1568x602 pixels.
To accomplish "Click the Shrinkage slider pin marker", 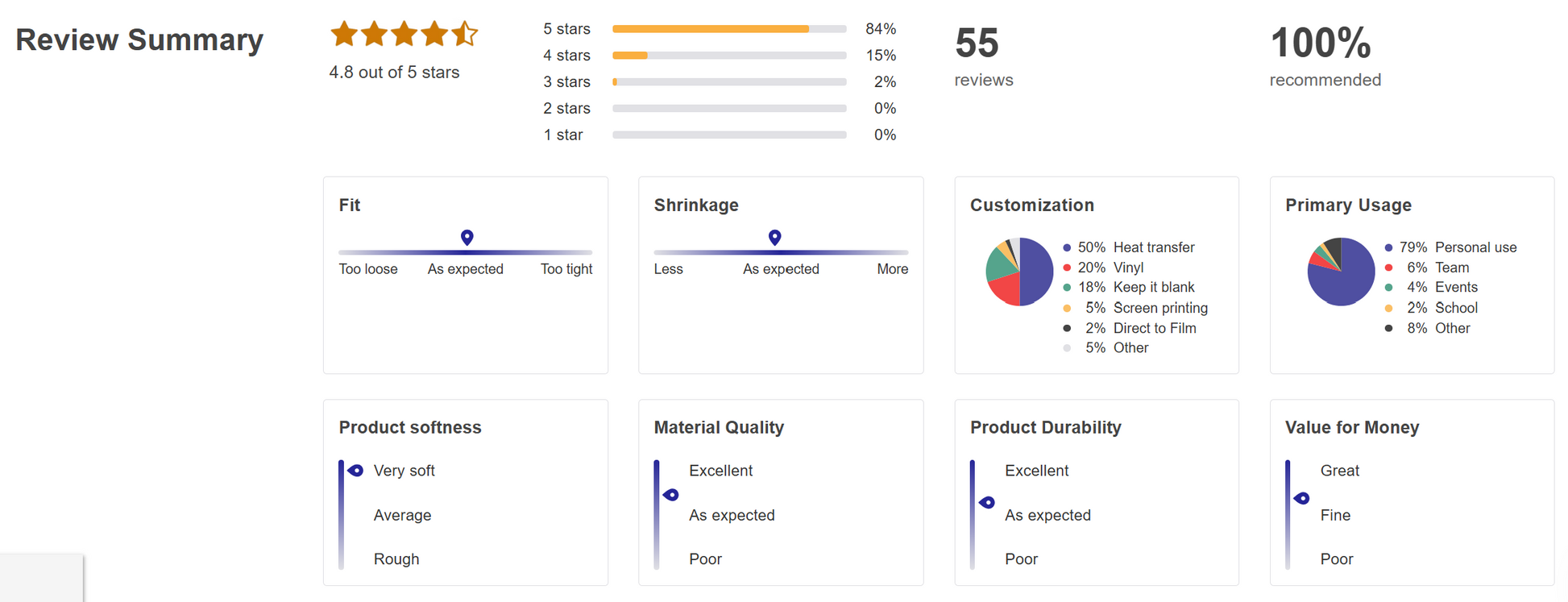I will pos(774,237).
